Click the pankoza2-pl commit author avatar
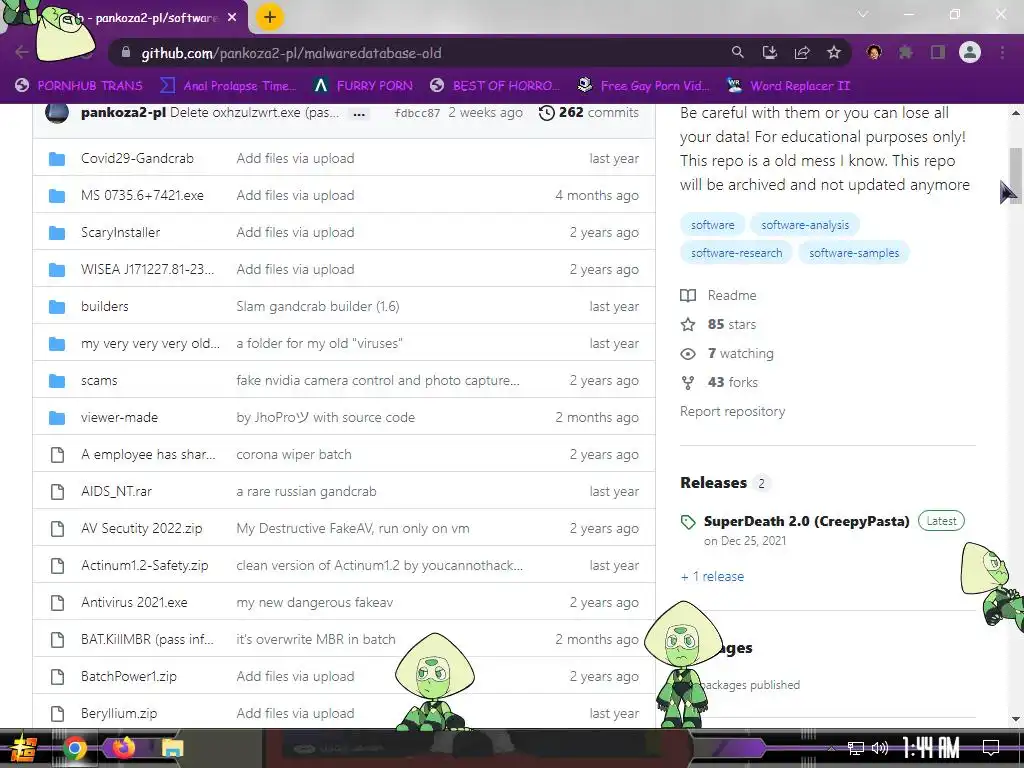 click(57, 113)
